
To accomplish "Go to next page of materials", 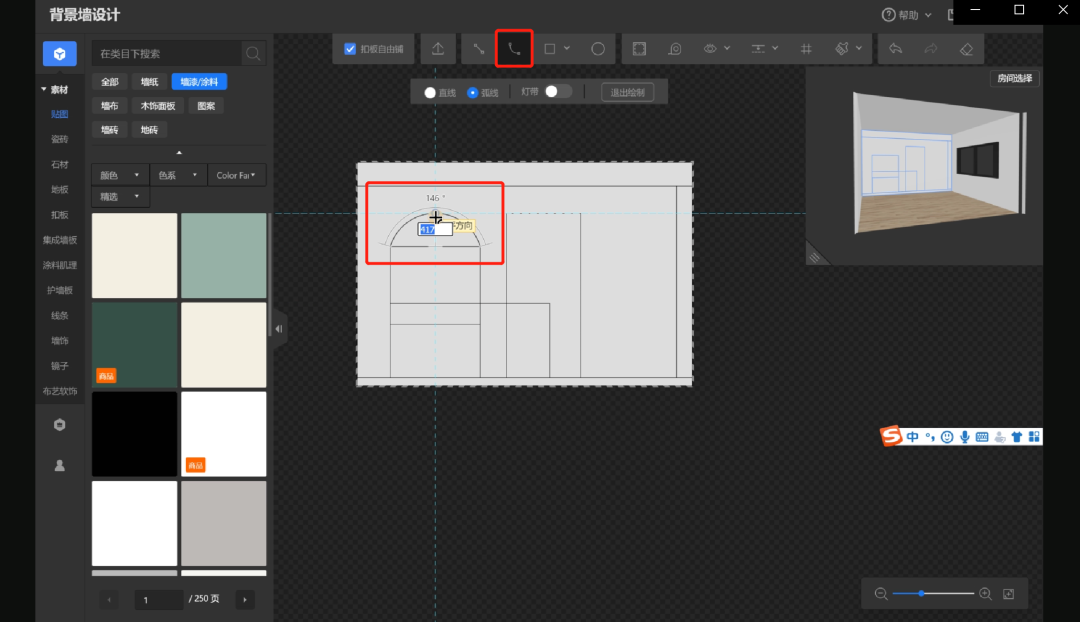I will pyautogui.click(x=245, y=600).
